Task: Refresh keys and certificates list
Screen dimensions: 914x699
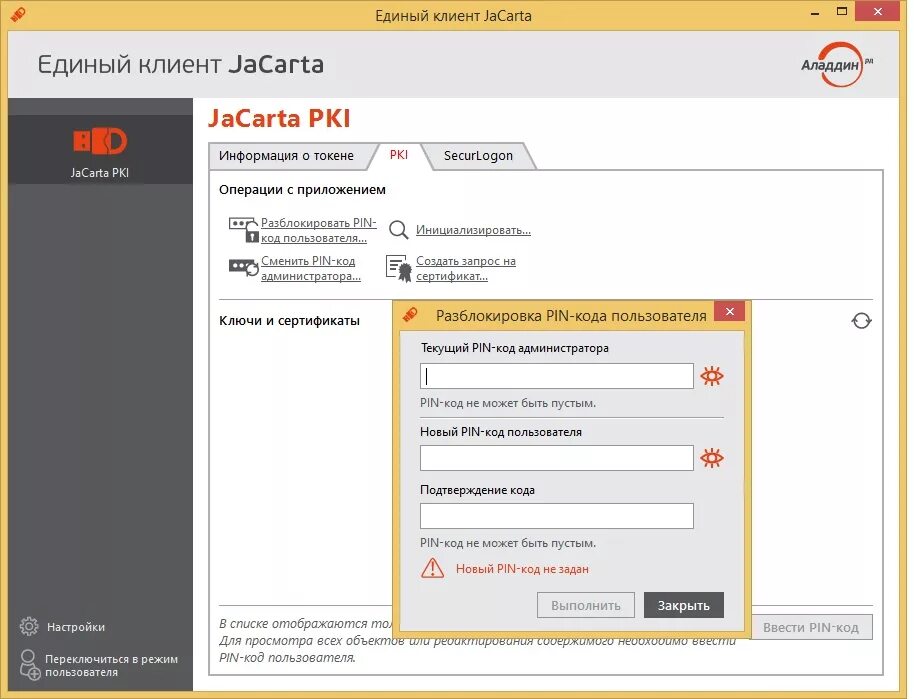Action: click(x=861, y=321)
